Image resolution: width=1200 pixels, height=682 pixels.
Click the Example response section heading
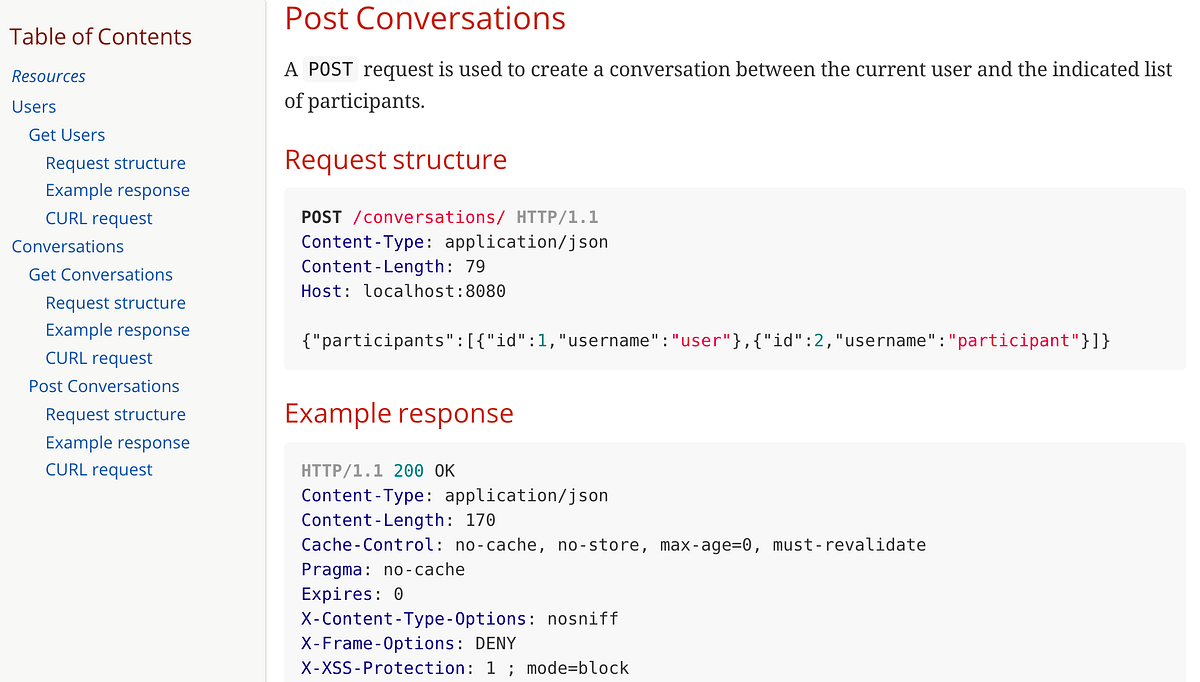tap(399, 412)
